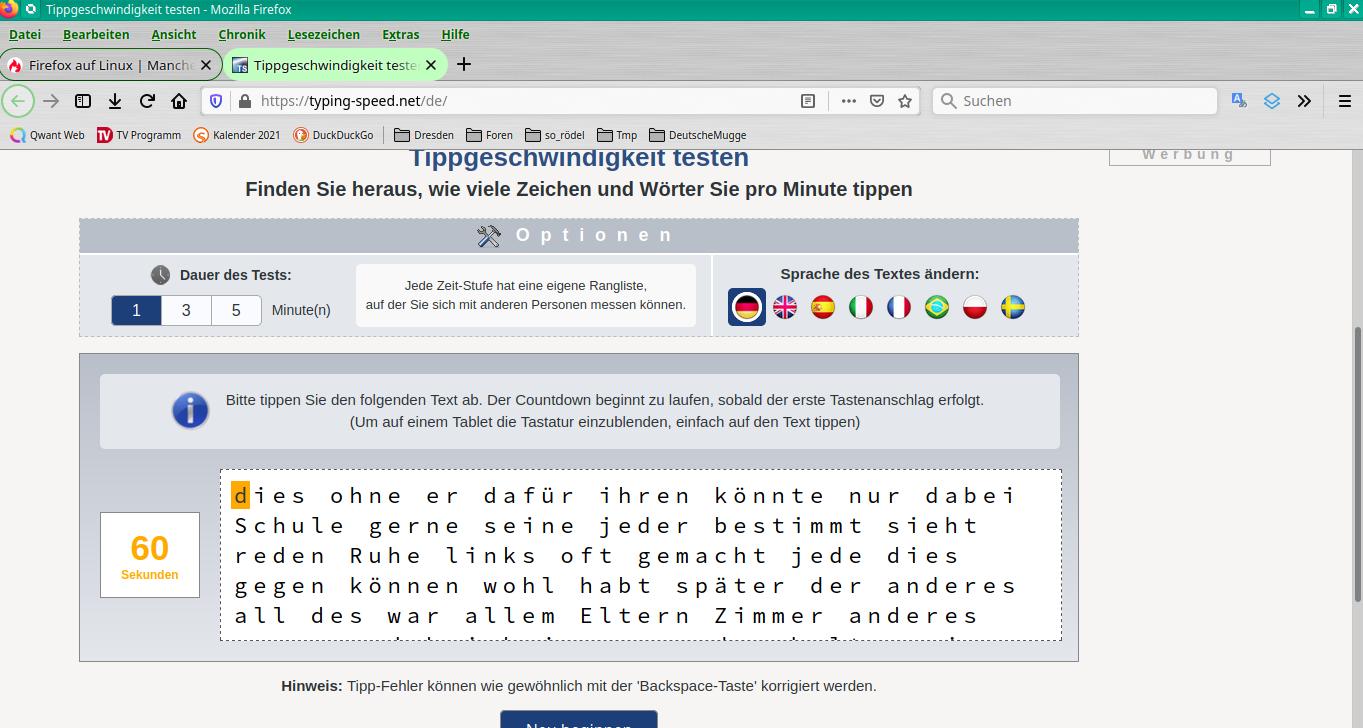The image size is (1363, 728).
Task: Open the Dresden bookmarks folder
Action: click(x=424, y=135)
